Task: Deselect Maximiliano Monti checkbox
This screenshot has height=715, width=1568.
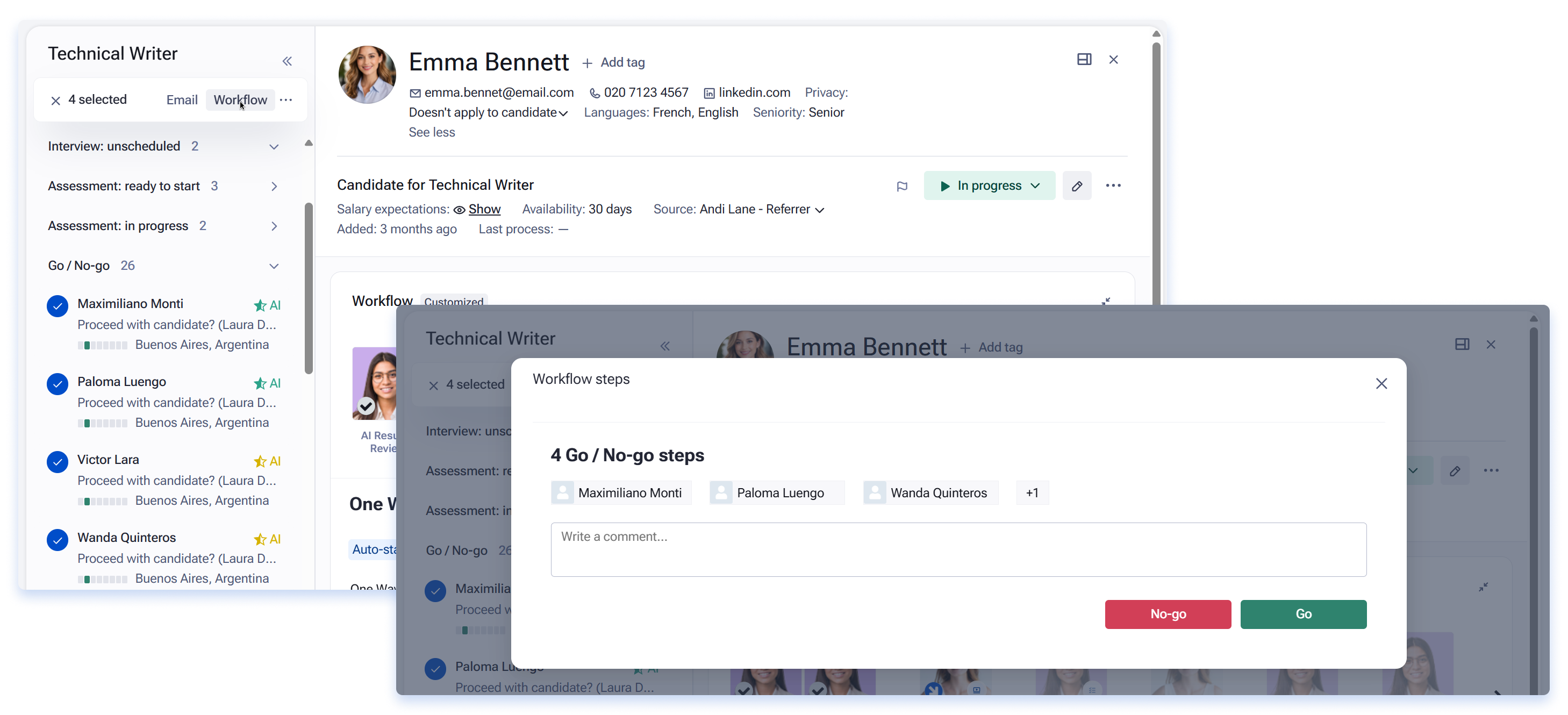Action: coord(57,305)
